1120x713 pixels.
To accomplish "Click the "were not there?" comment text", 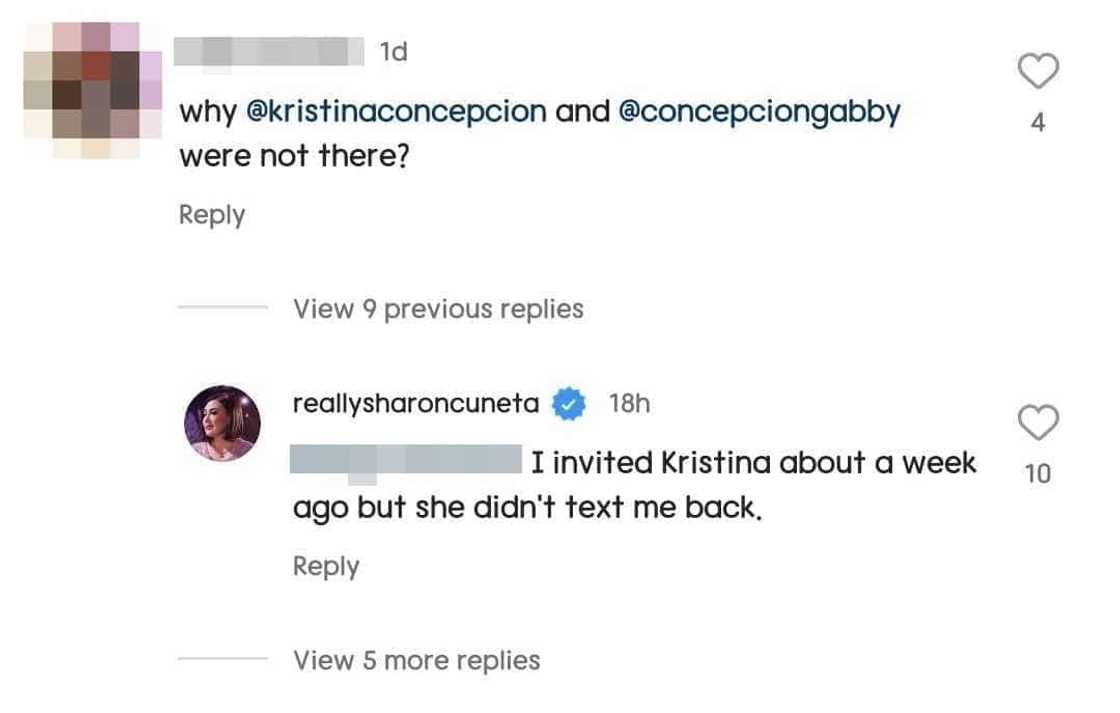I will (294, 157).
